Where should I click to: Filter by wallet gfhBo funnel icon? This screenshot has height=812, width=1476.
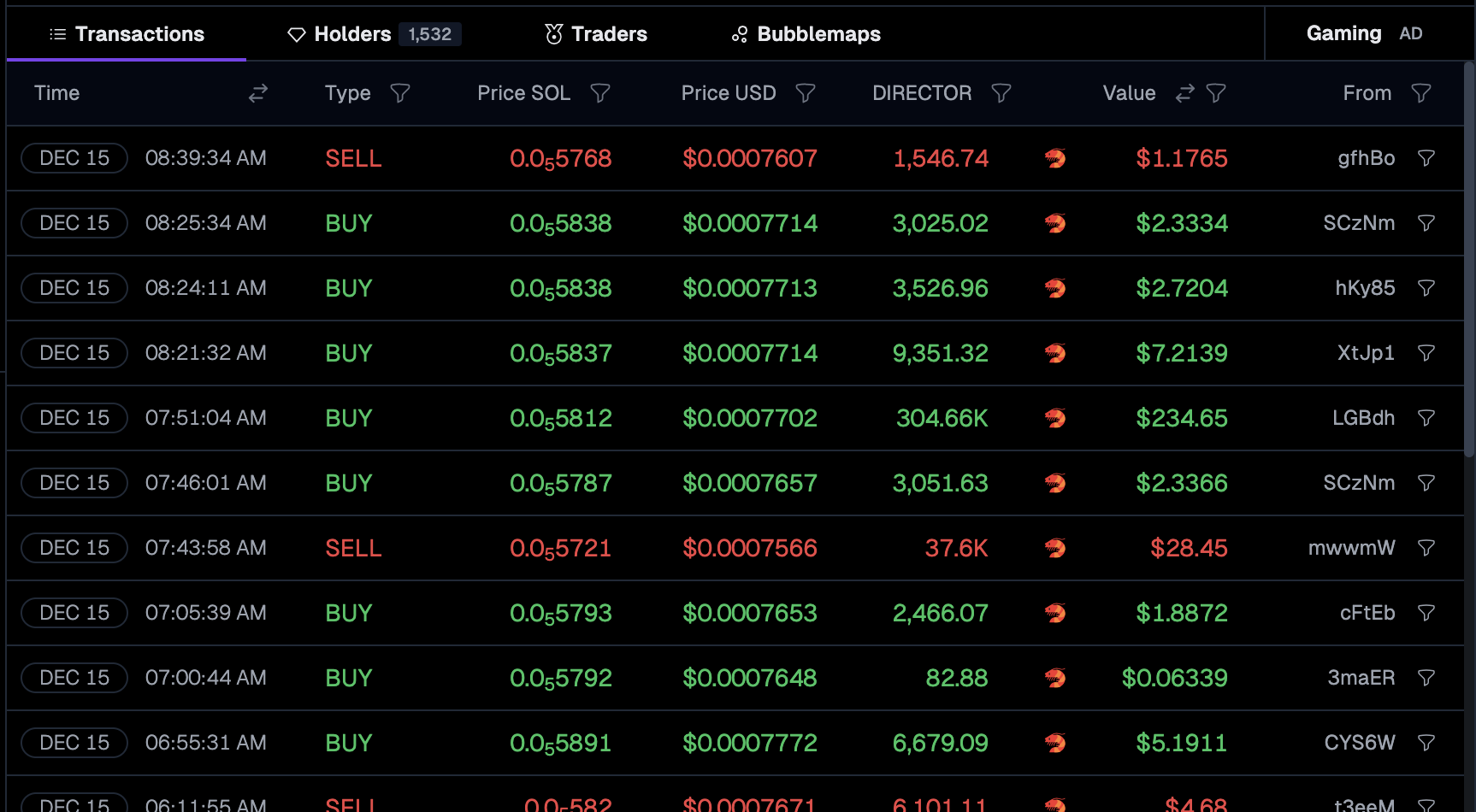click(x=1426, y=158)
